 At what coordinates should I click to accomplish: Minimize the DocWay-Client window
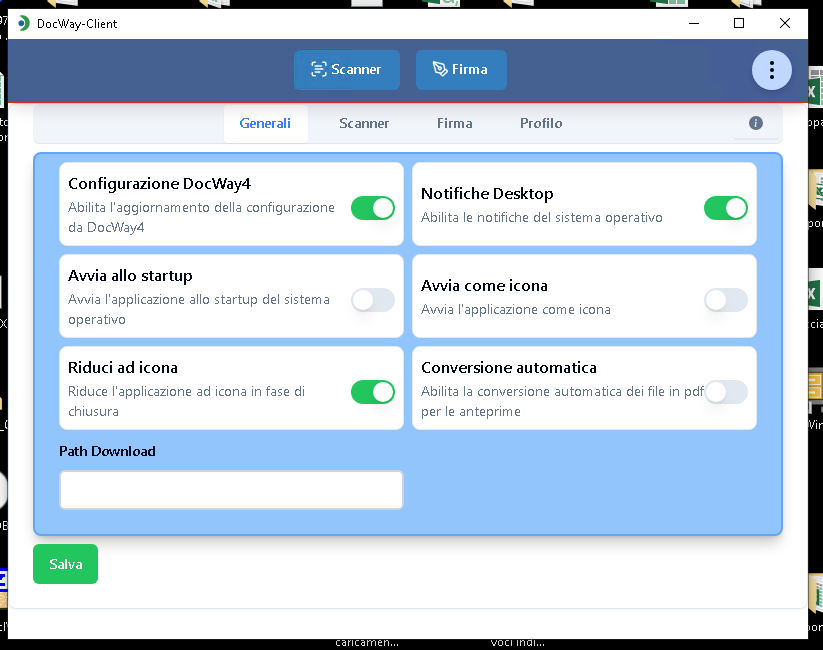tap(693, 23)
